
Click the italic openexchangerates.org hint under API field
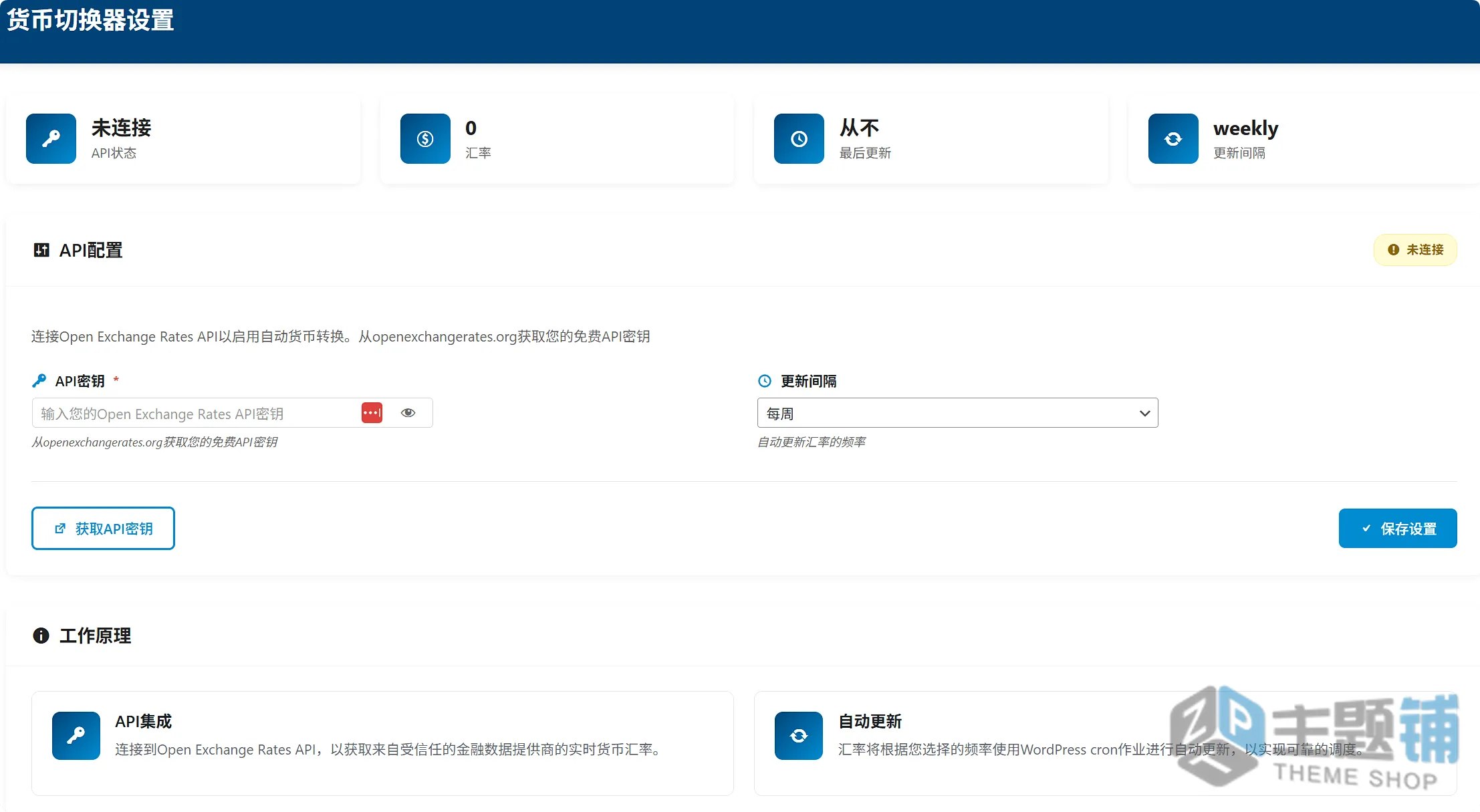tap(154, 442)
